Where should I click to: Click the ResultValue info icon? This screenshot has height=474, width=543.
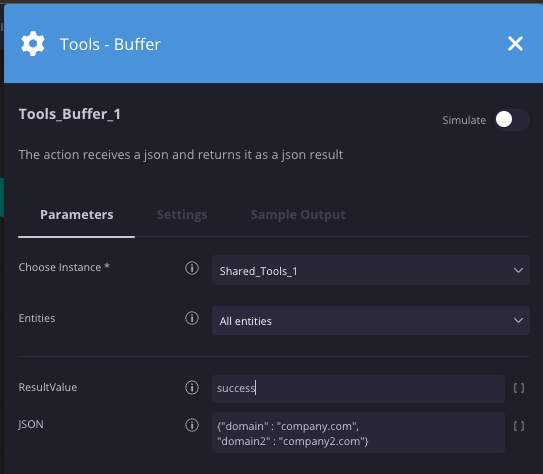pyautogui.click(x=192, y=387)
